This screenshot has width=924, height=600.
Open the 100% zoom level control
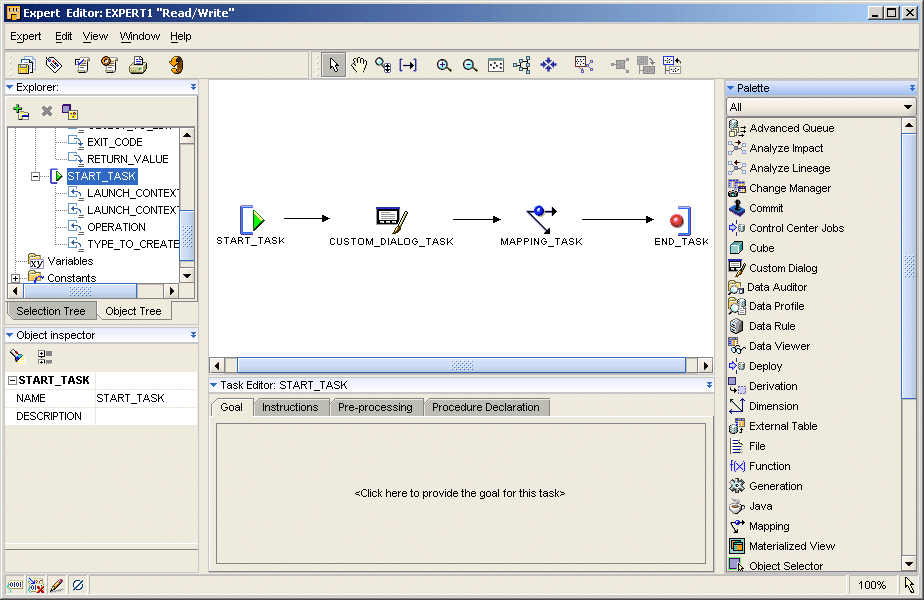(871, 585)
